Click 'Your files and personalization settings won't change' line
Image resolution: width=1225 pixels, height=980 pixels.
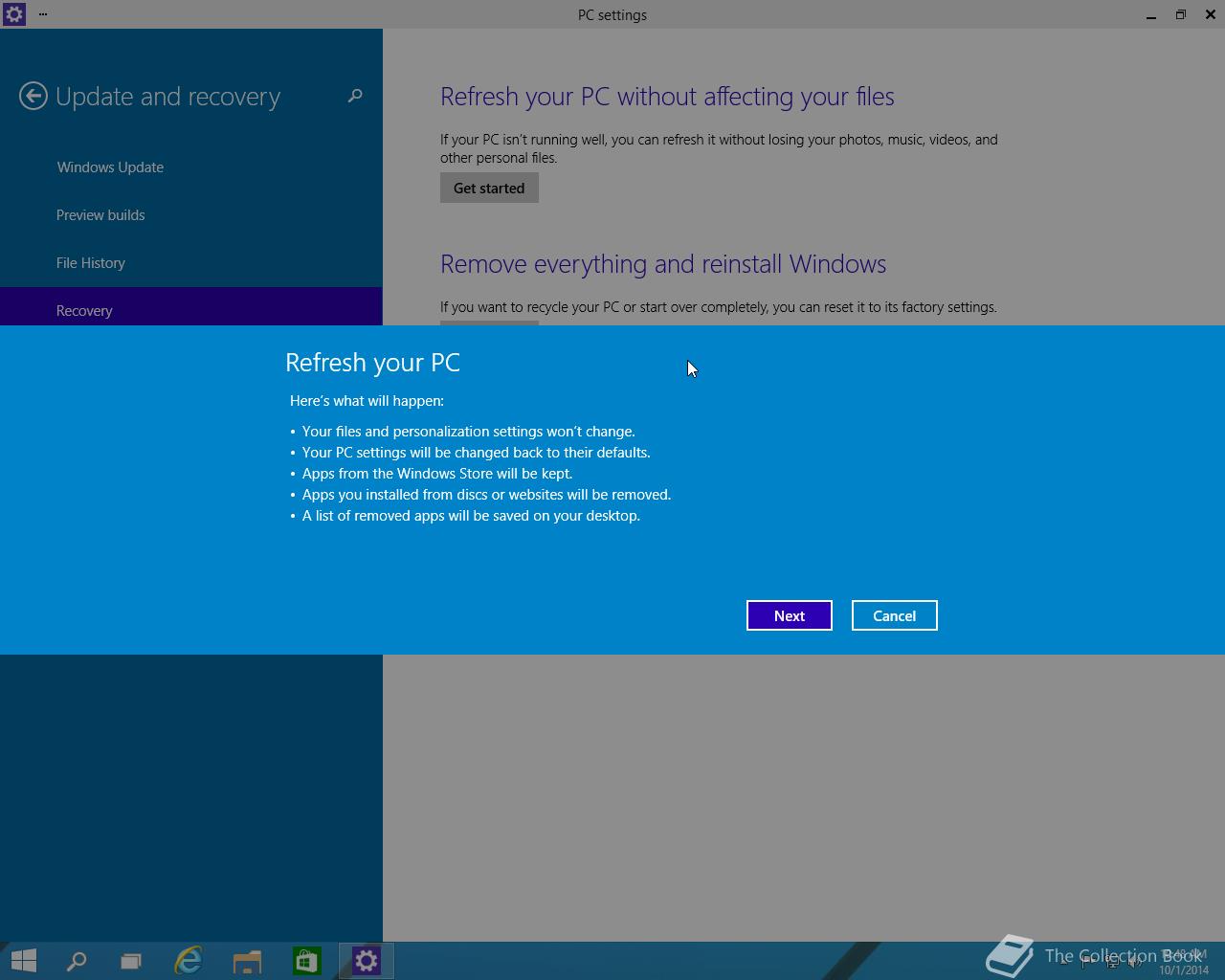click(x=468, y=432)
